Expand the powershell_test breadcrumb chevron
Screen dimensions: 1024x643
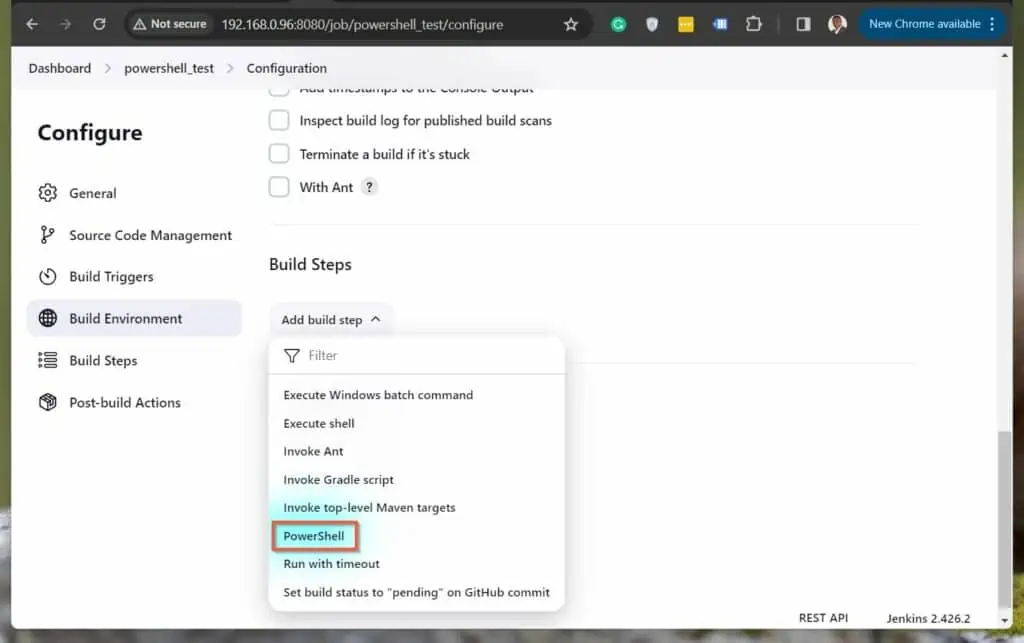point(230,69)
